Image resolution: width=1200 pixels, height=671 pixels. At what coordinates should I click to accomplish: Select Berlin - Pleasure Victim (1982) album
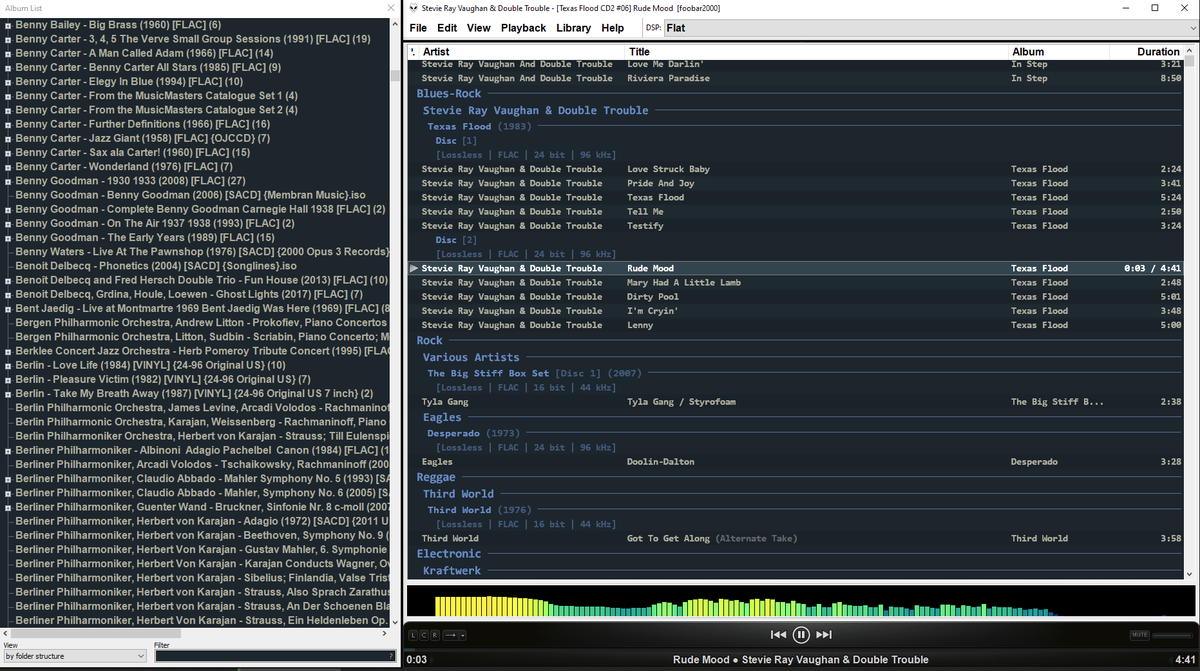(x=163, y=380)
